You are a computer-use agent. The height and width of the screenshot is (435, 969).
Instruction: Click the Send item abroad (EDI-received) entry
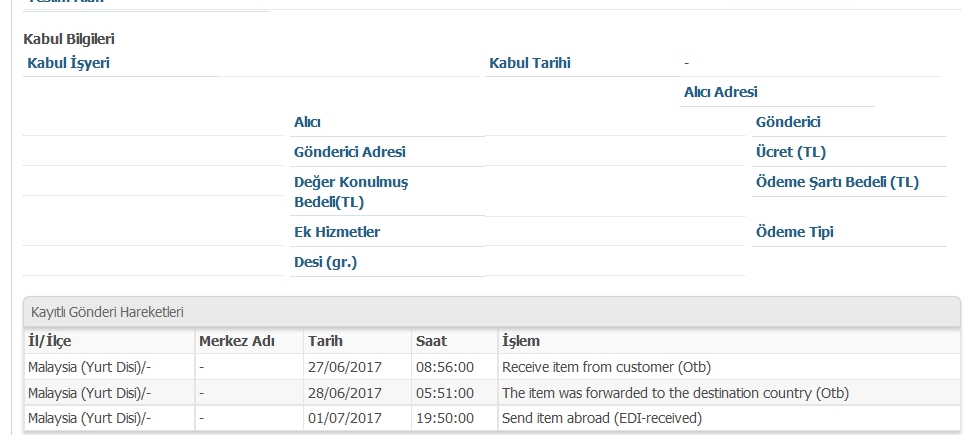tap(602, 418)
